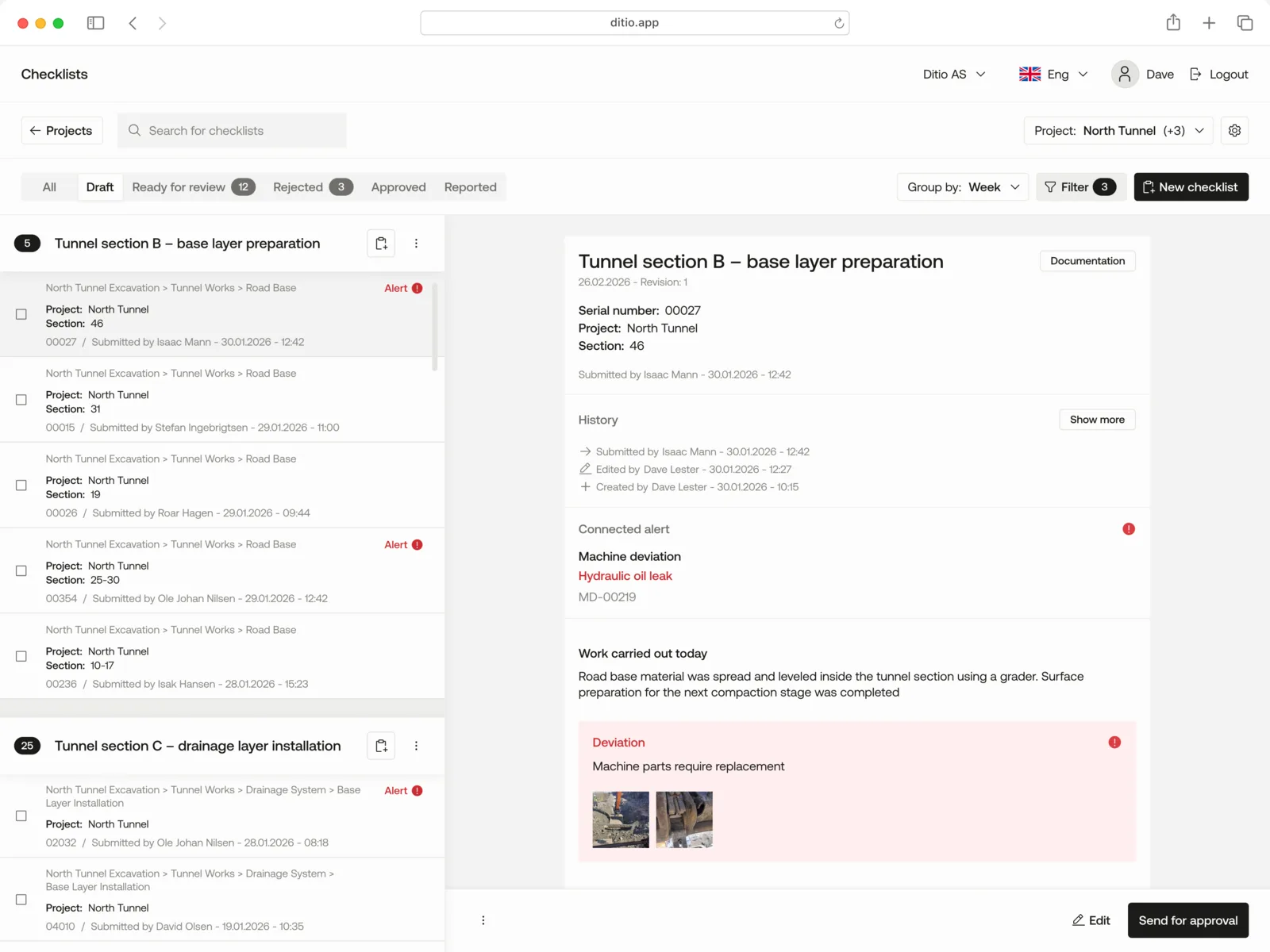Open the Approved tab

click(398, 186)
